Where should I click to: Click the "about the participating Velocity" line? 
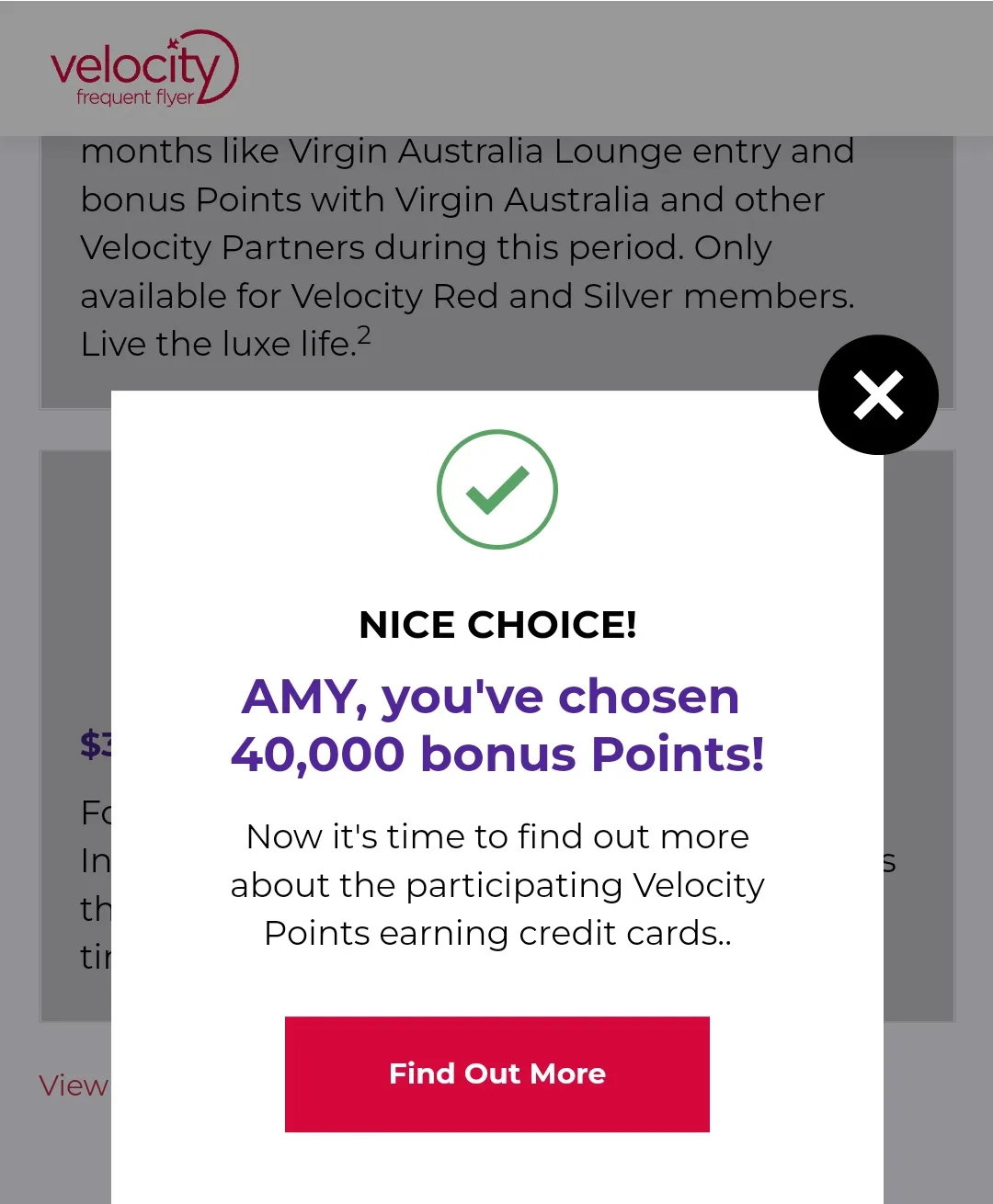pos(497,885)
